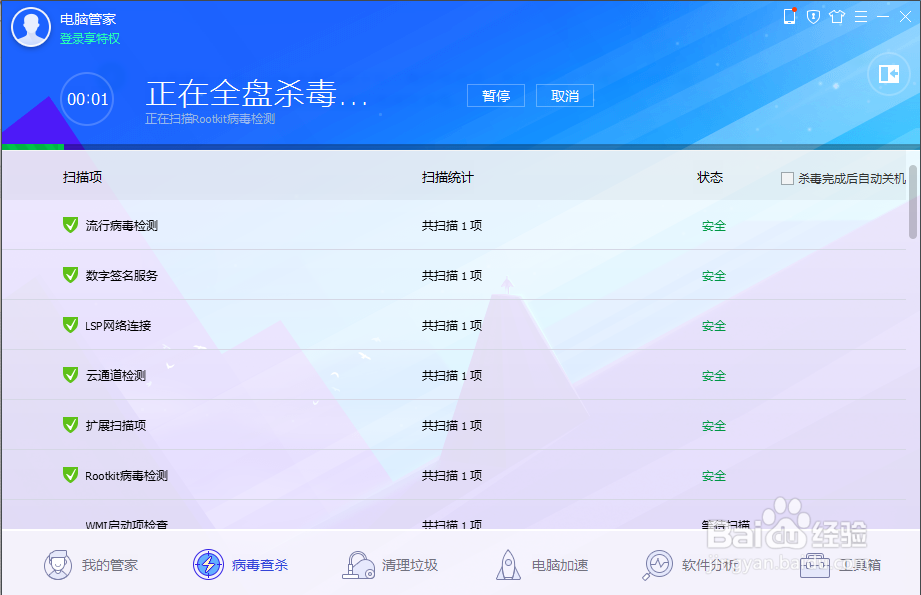This screenshot has width=921, height=595.
Task: Click the green shield beside Rootkit病毒检测
Action: pyautogui.click(x=70, y=475)
